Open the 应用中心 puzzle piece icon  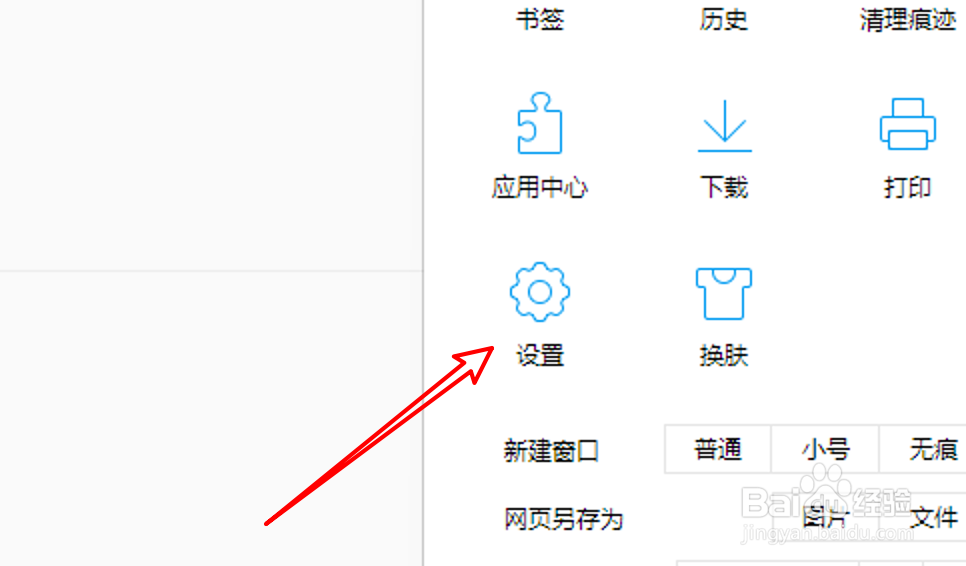click(540, 123)
